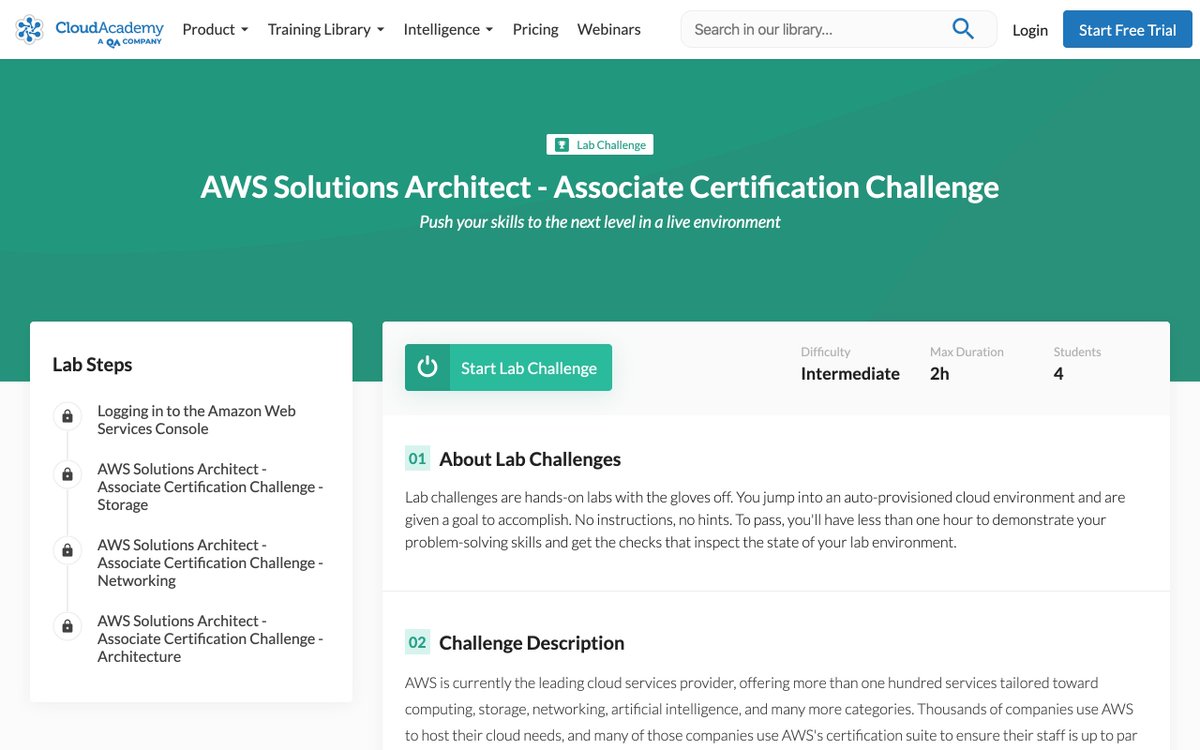Click the Lab Challenge badge icon
Screen dimensions: 1200x750
(562, 145)
